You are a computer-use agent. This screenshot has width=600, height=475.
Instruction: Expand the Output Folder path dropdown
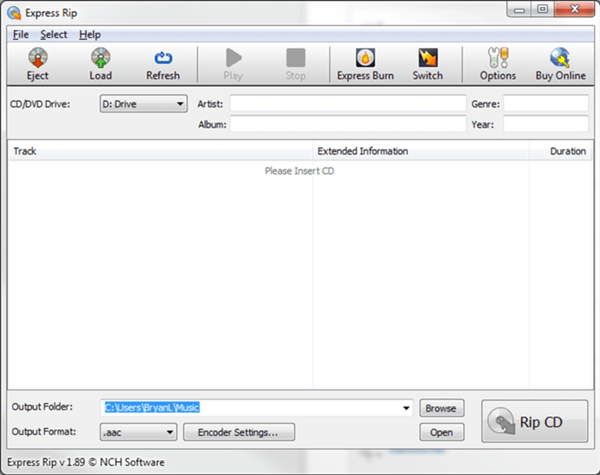pyautogui.click(x=406, y=408)
